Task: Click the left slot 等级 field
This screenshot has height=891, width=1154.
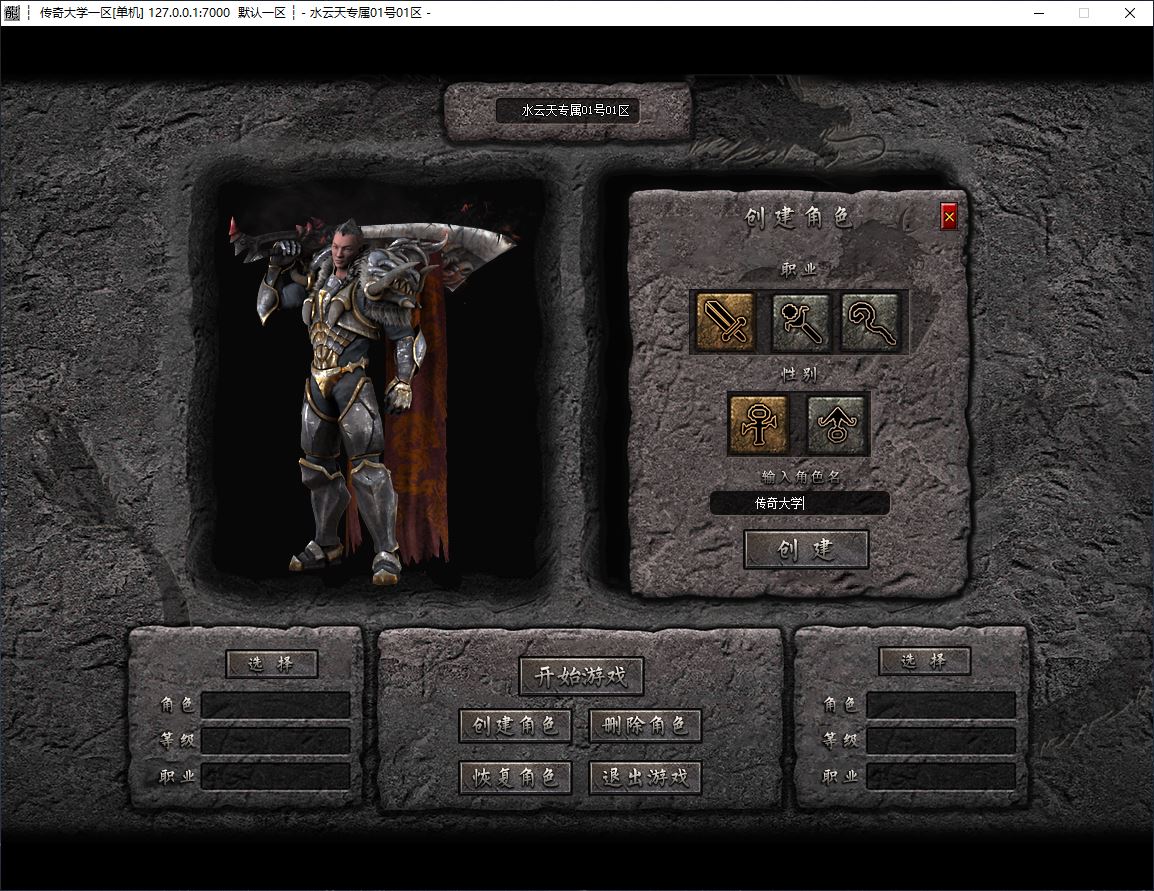Action: (276, 740)
